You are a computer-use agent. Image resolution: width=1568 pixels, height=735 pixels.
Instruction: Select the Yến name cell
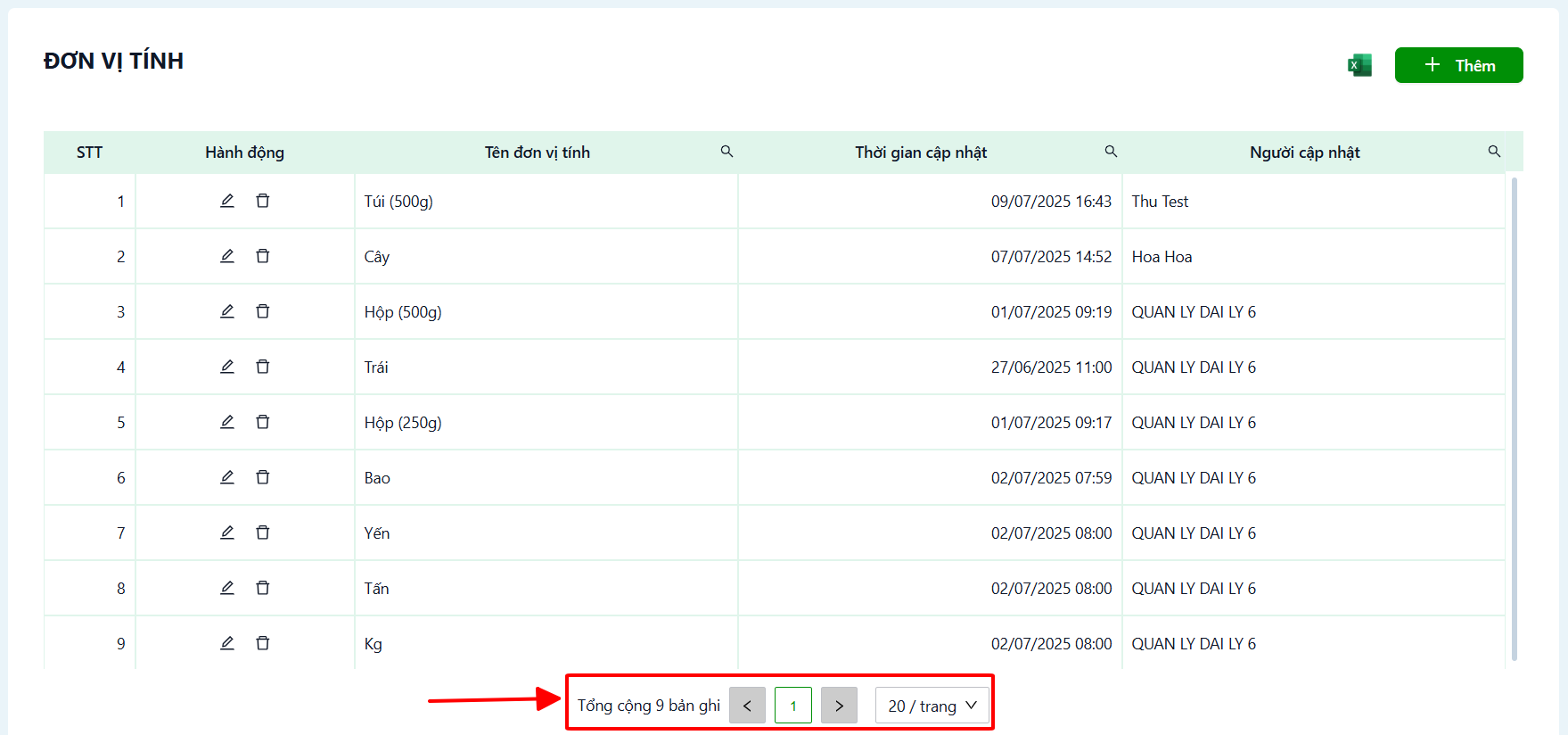(546, 533)
